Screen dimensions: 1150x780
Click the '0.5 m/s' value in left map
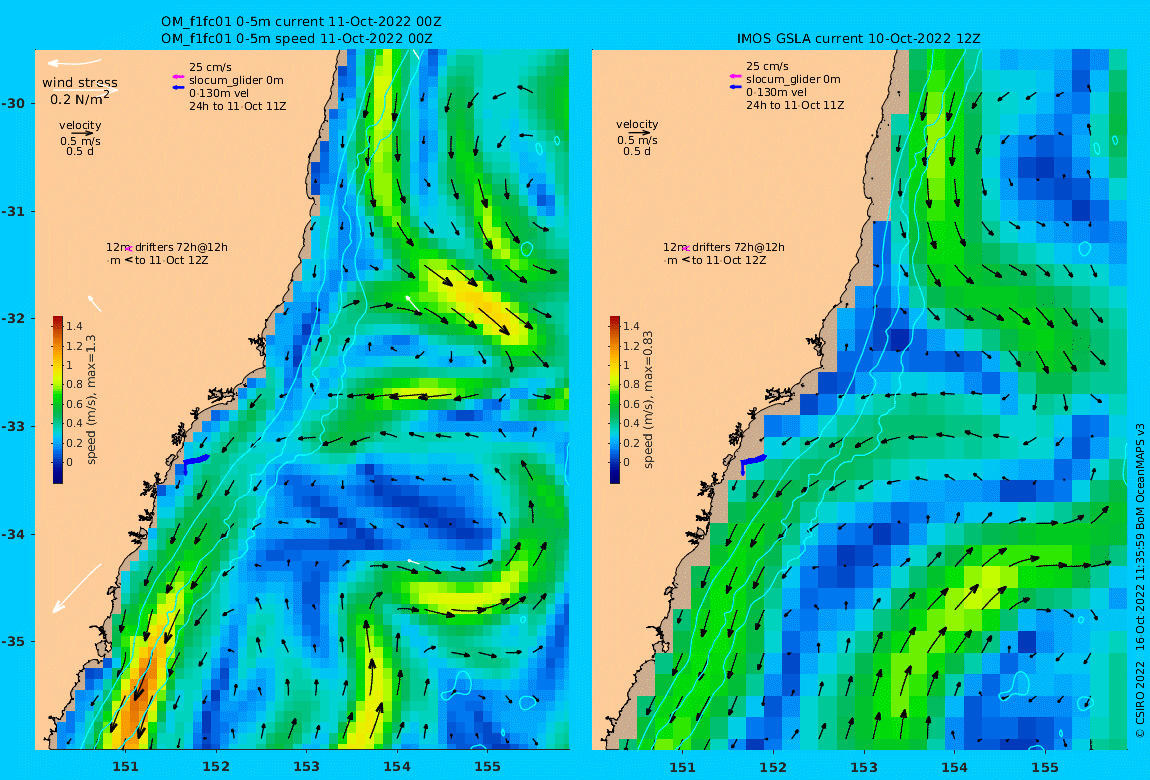coord(80,141)
